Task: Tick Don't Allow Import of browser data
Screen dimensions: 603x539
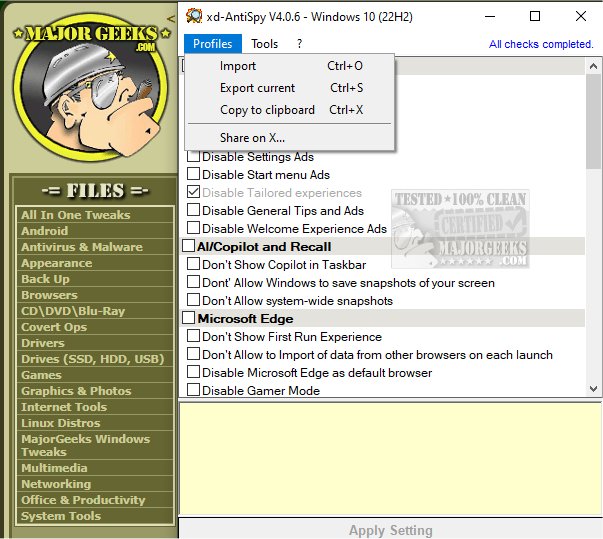Action: point(193,354)
